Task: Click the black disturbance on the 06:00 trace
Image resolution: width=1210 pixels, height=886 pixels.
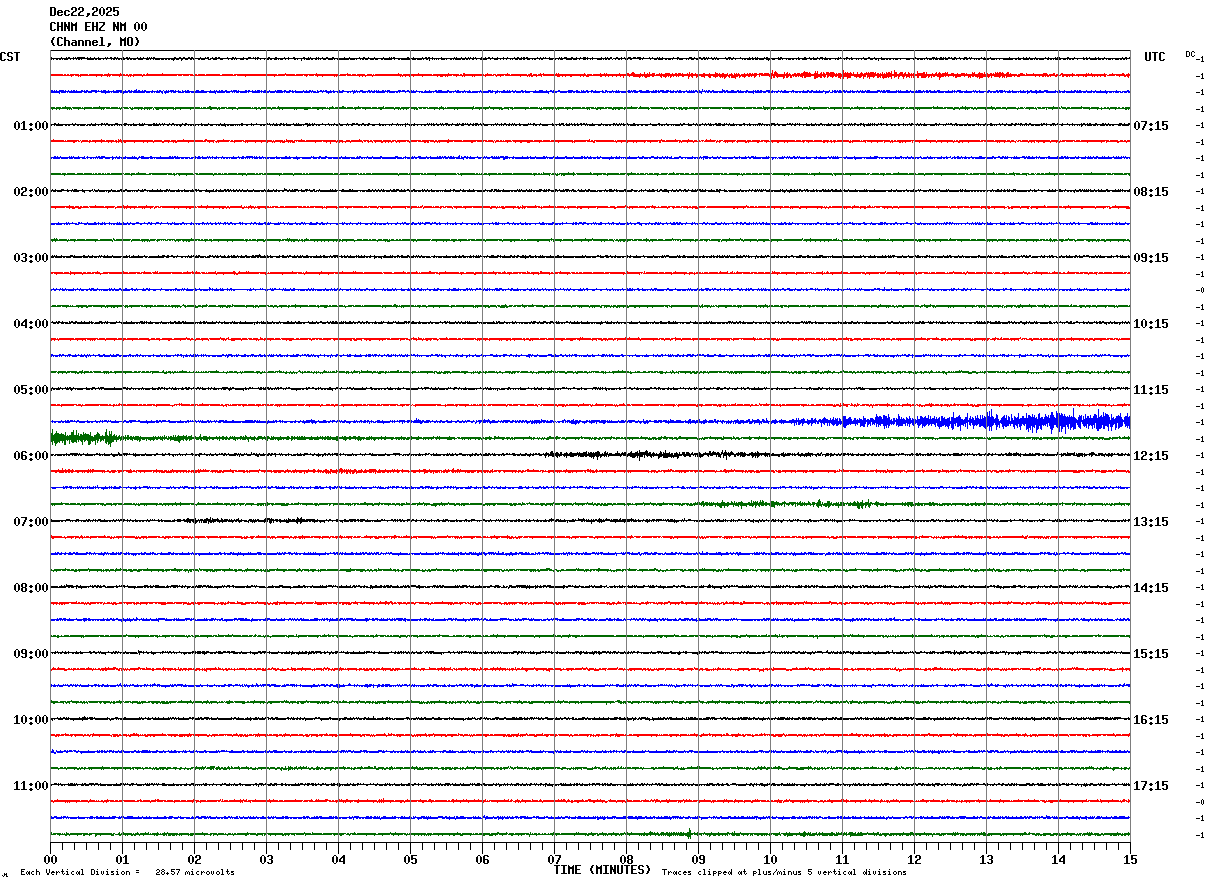Action: [x=660, y=454]
